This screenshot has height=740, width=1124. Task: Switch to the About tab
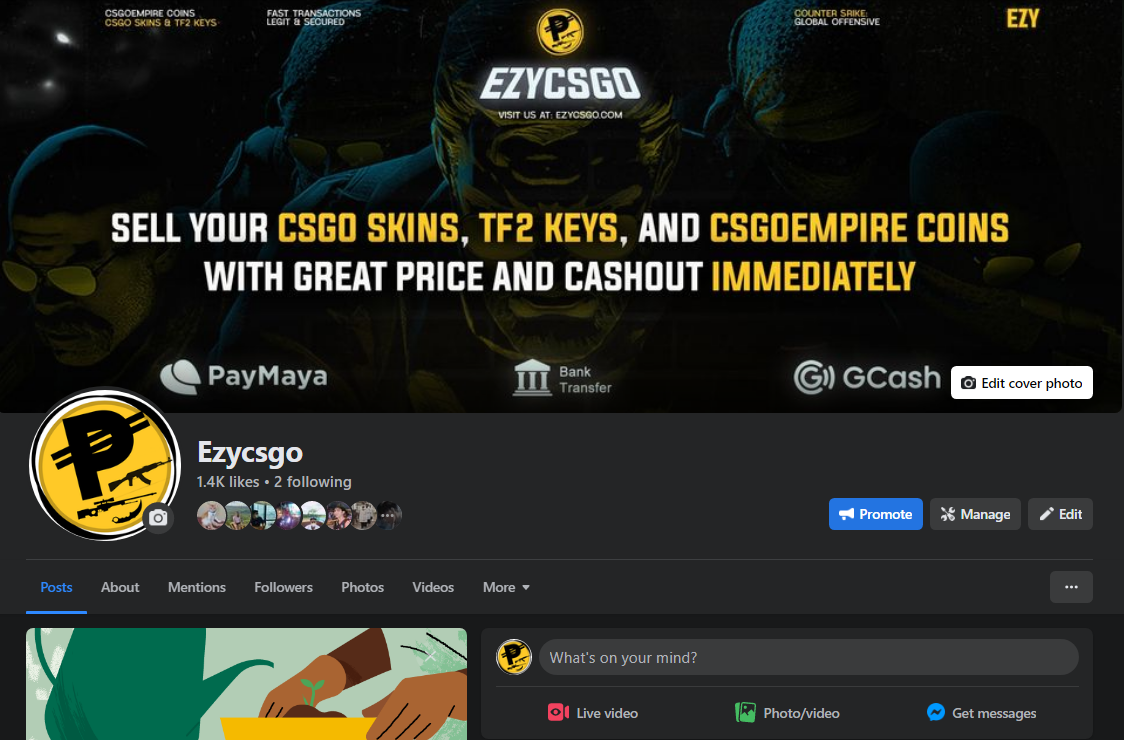point(120,587)
